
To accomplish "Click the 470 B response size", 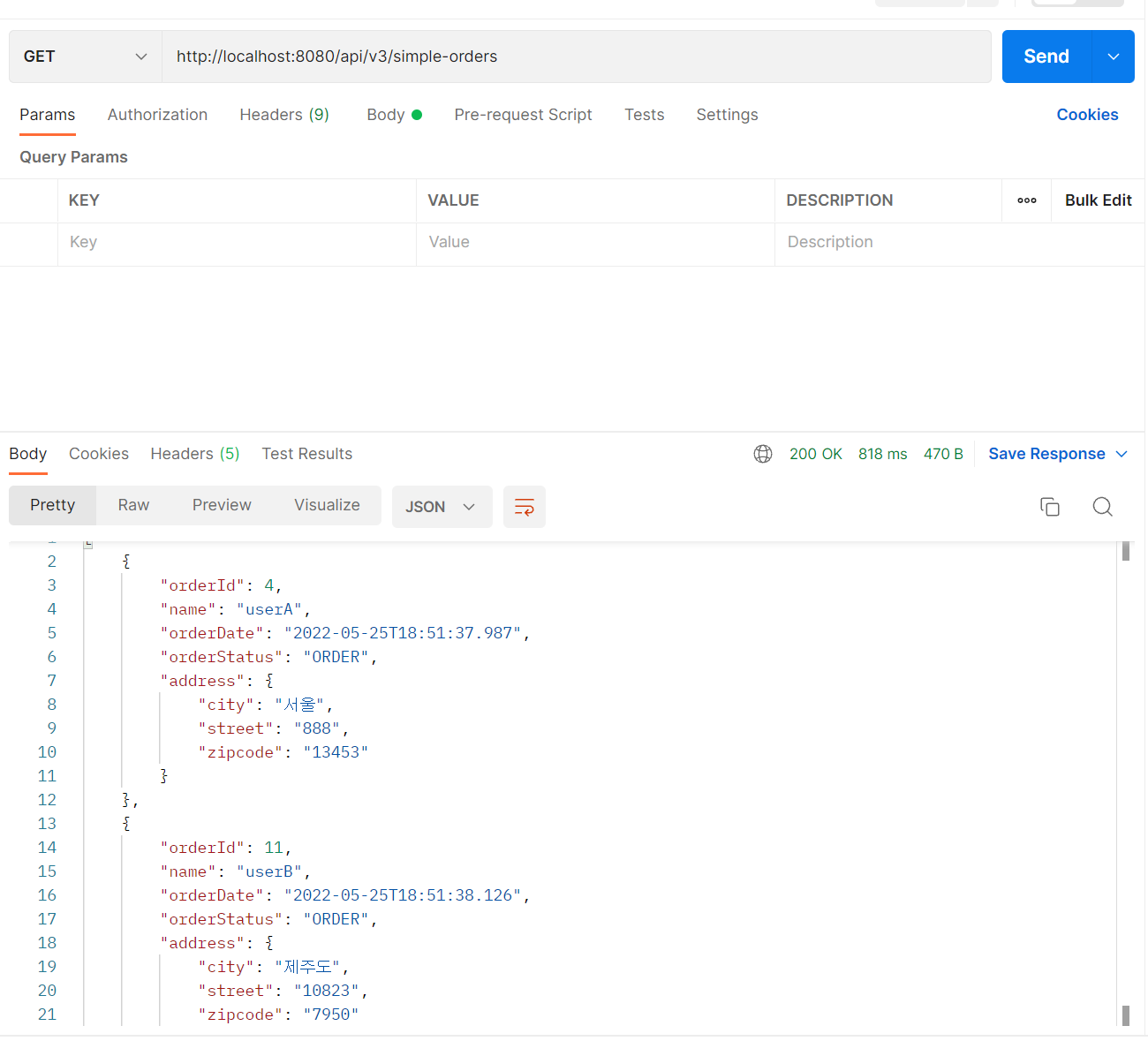I will point(943,454).
